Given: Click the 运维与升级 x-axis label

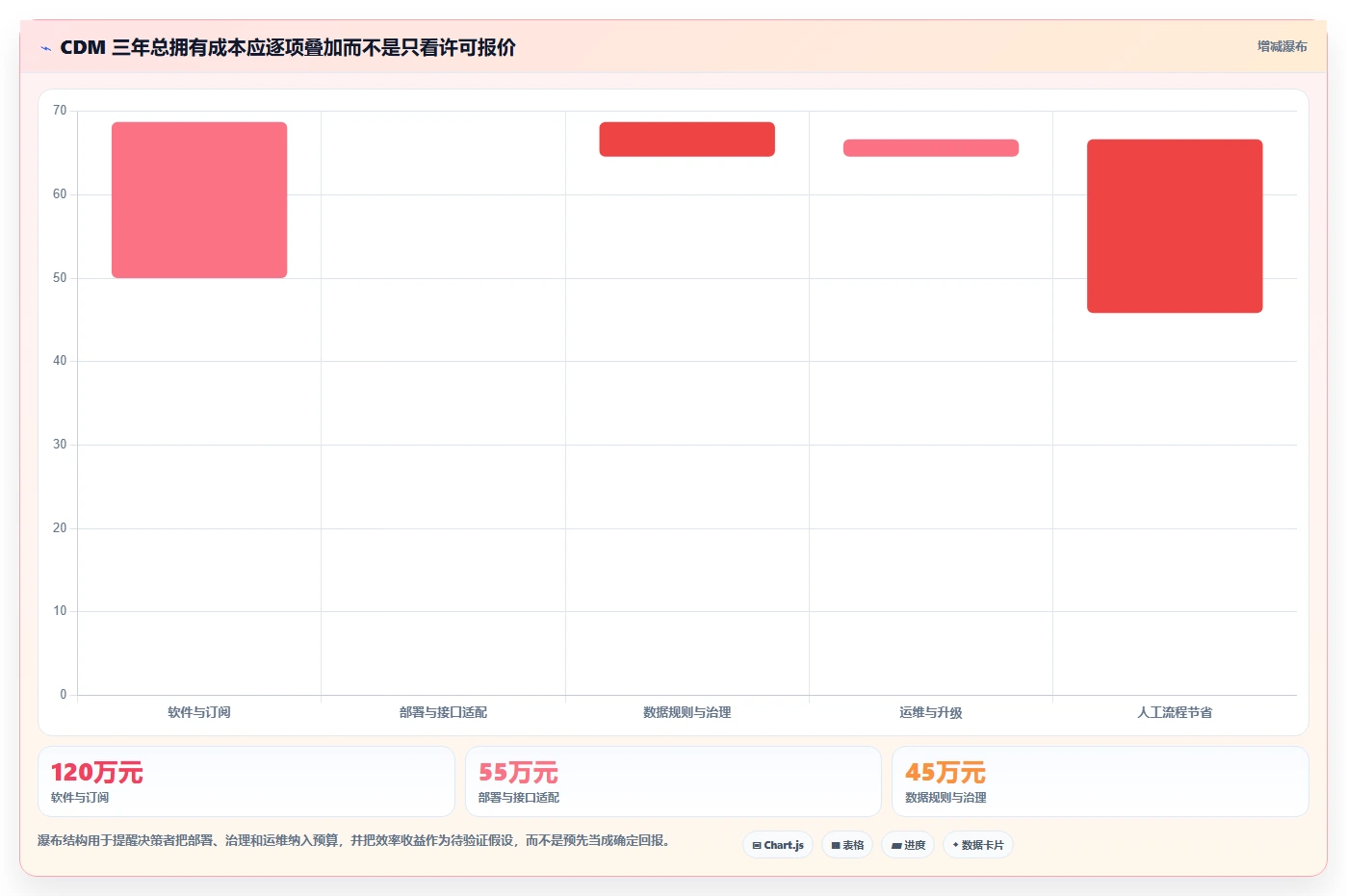Looking at the screenshot, I should (931, 712).
